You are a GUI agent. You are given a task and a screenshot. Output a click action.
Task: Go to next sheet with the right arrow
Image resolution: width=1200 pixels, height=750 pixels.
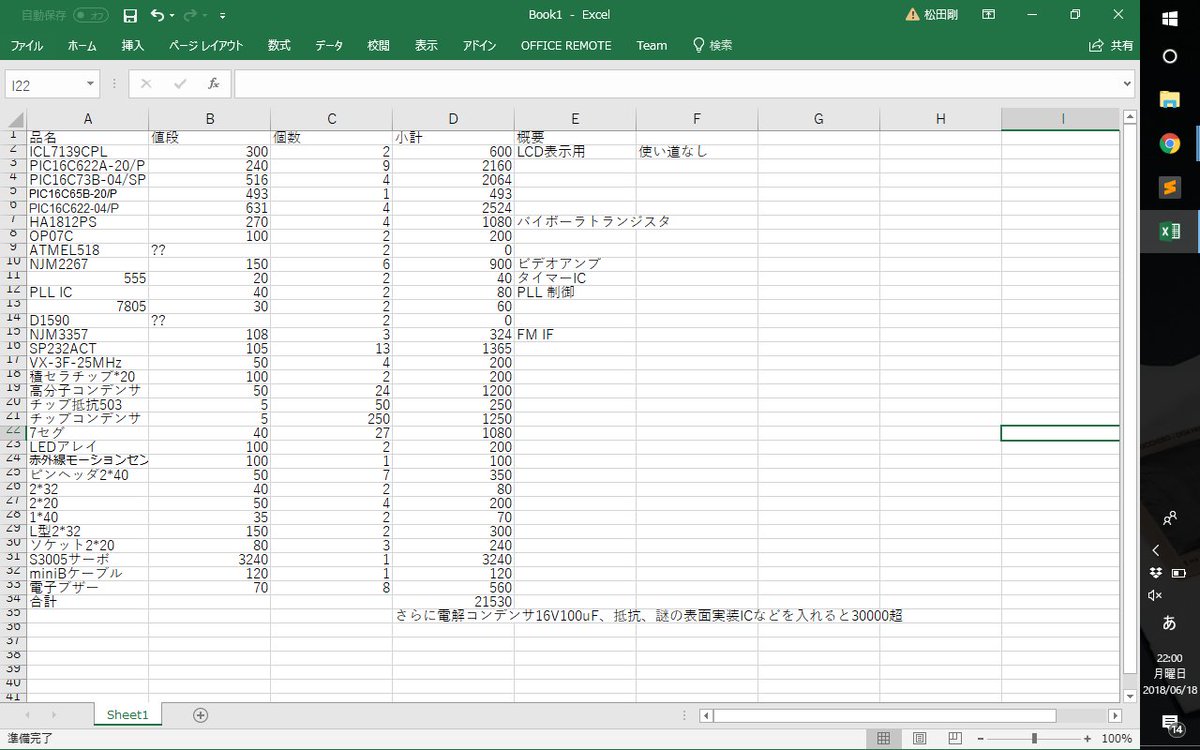tap(55, 715)
